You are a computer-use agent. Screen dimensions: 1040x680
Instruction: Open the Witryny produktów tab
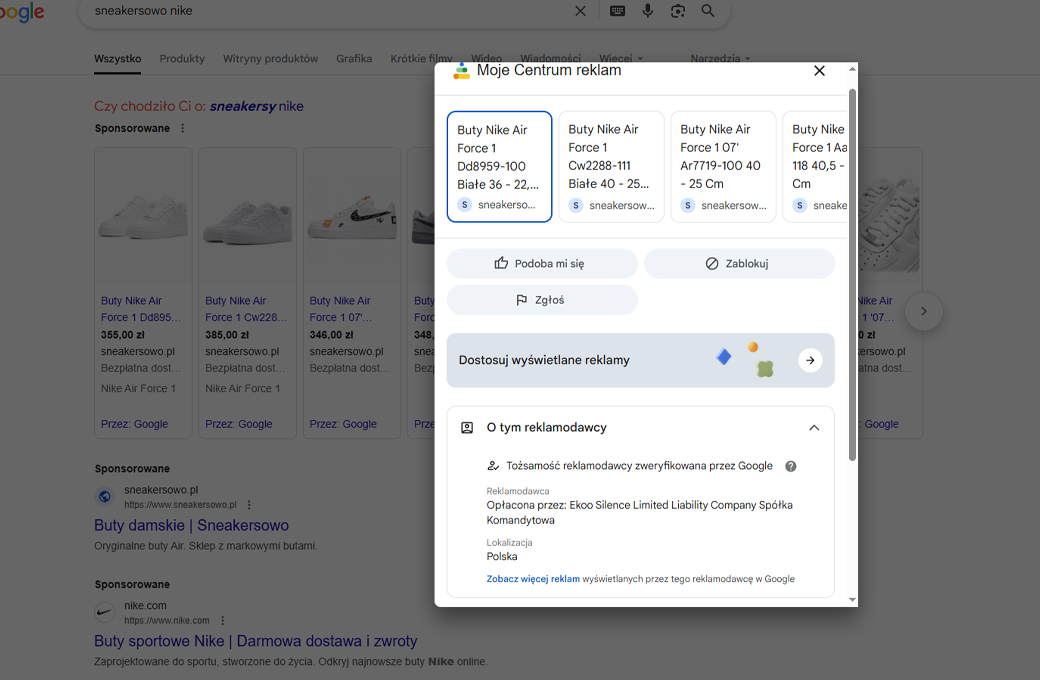(x=271, y=58)
